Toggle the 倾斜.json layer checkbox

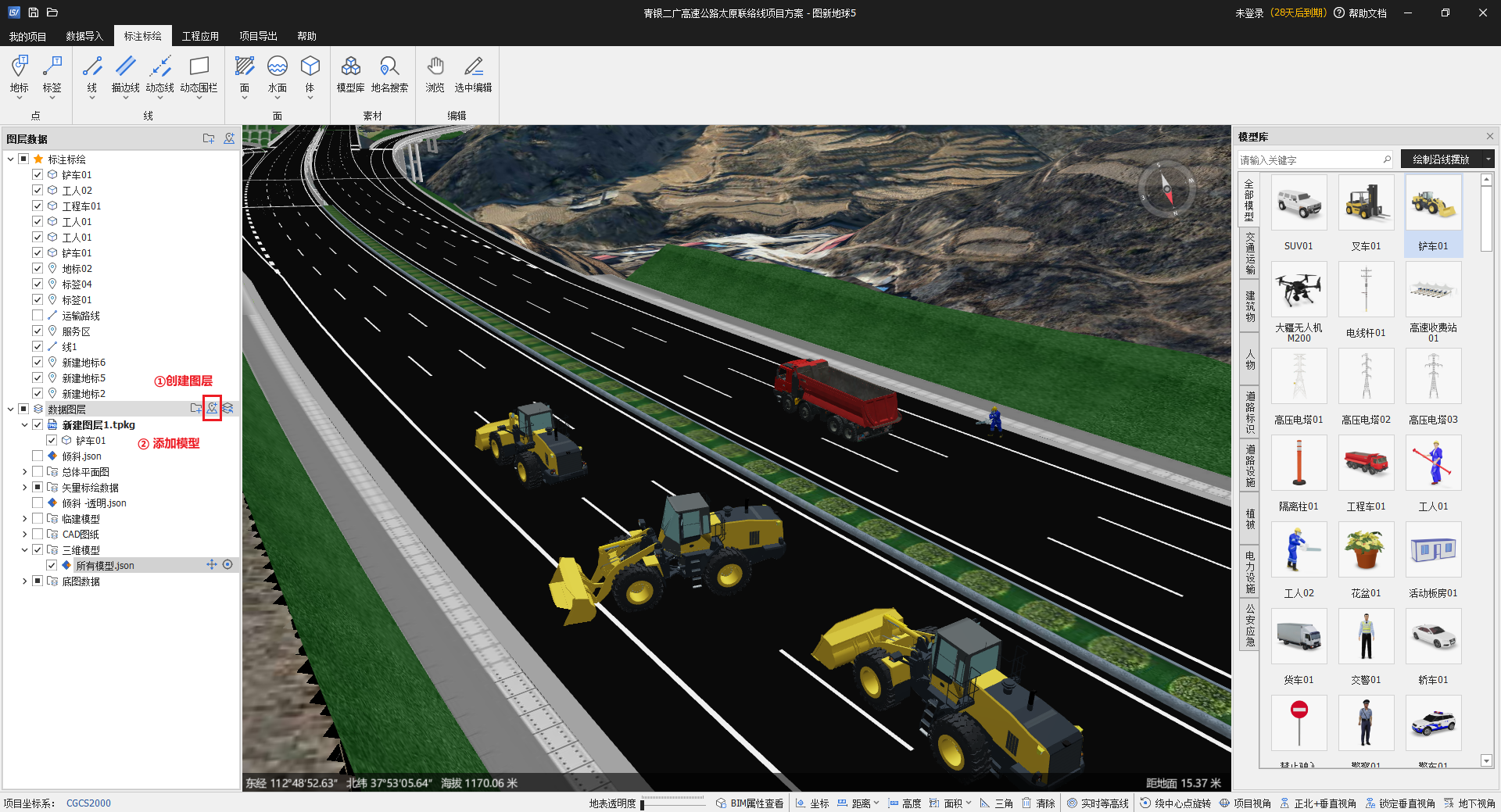(38, 456)
